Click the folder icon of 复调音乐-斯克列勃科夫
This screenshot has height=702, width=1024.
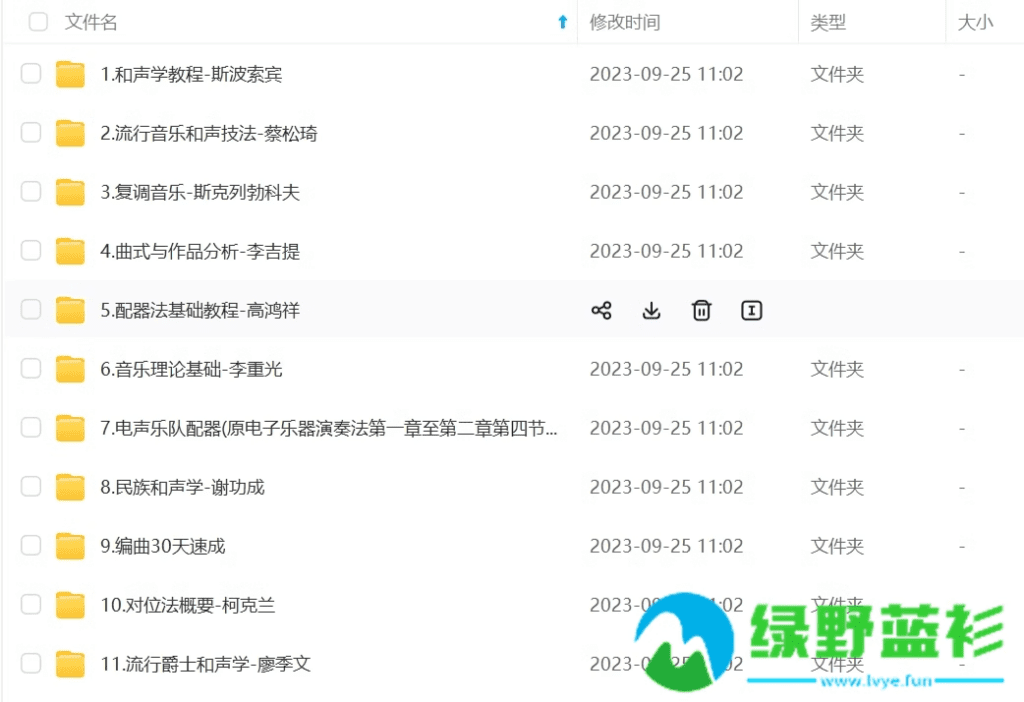[69, 192]
